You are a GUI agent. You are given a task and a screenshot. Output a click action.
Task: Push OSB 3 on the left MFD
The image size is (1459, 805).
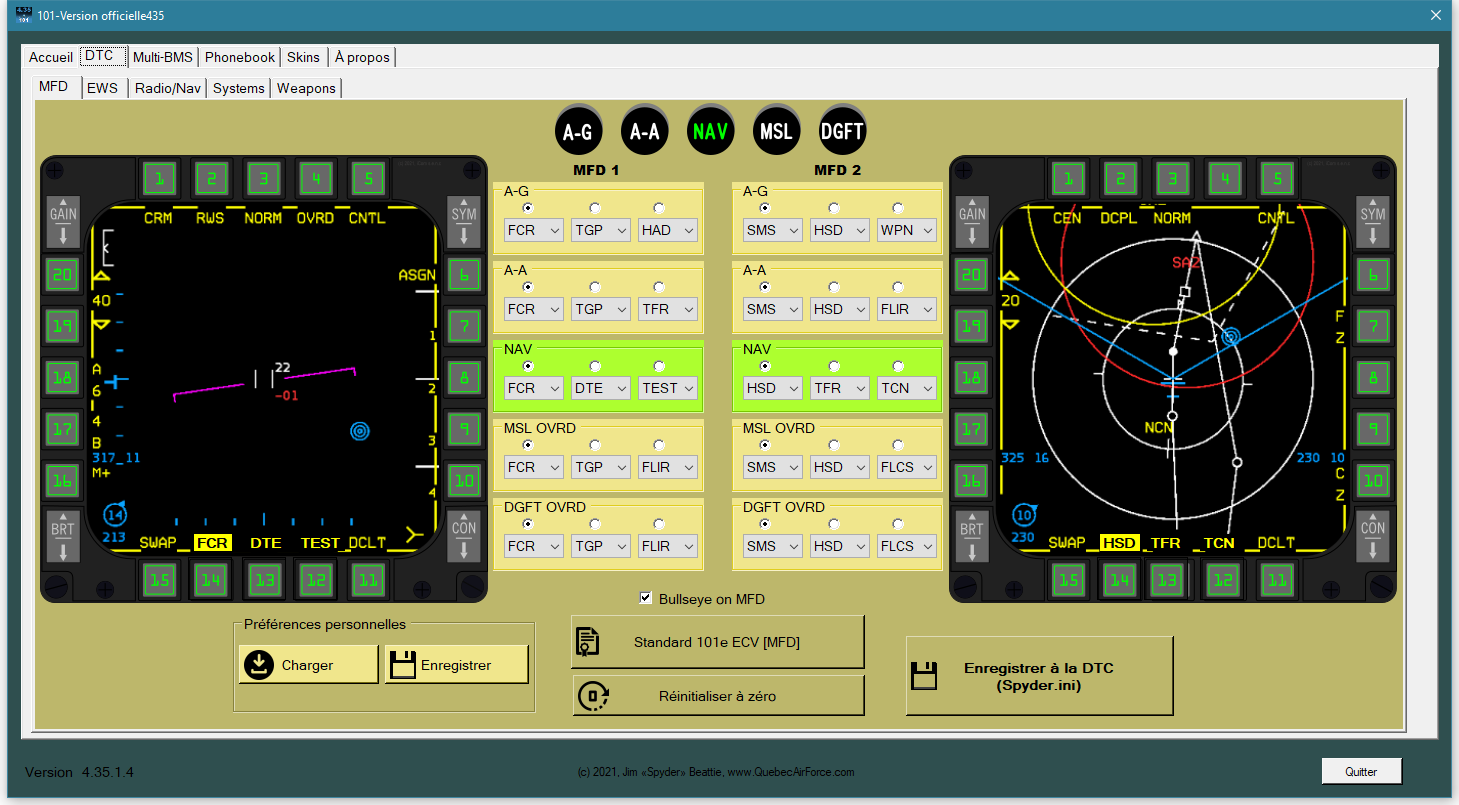264,179
